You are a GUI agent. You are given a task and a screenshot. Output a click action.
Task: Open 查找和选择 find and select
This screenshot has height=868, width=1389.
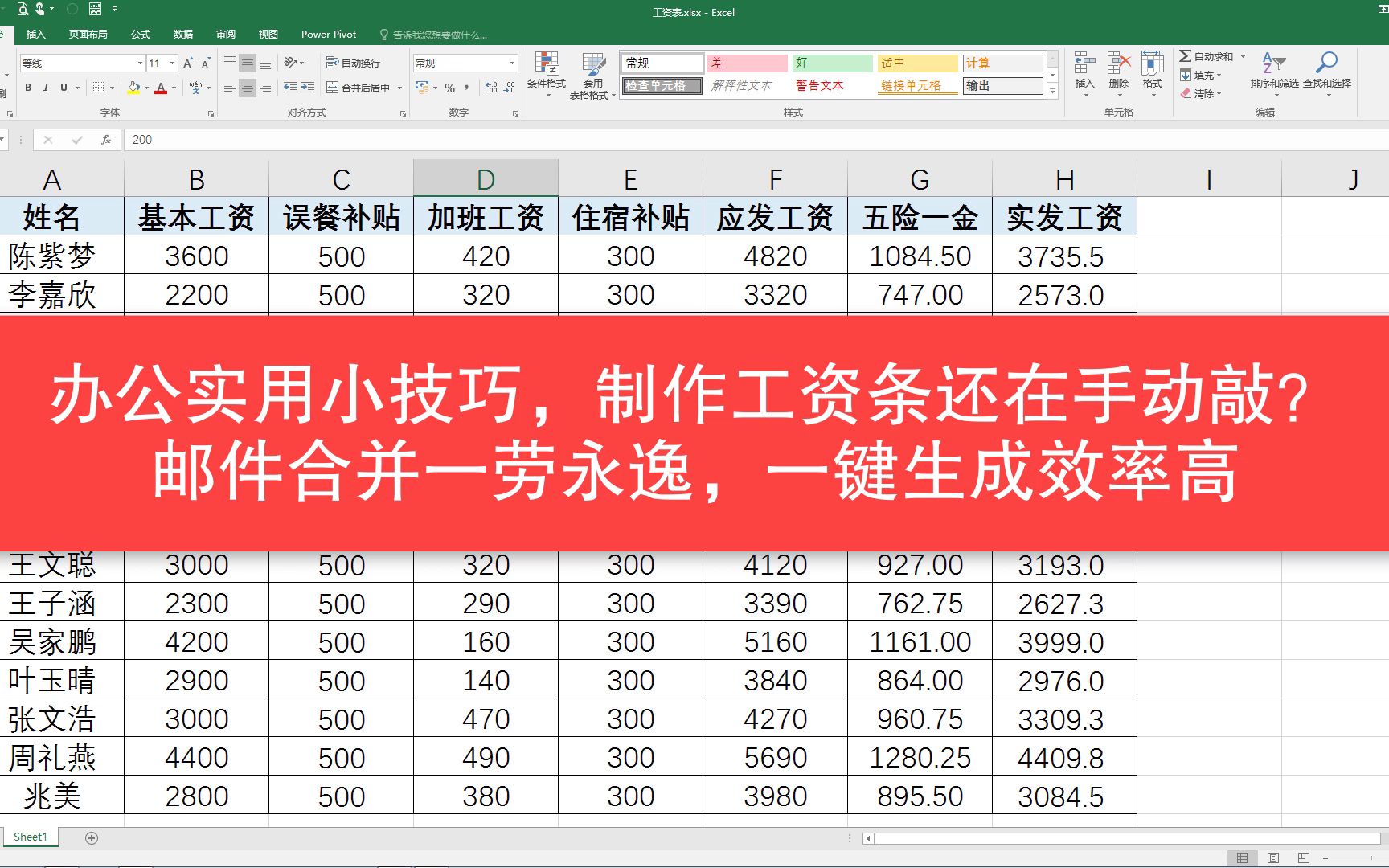pyautogui.click(x=1327, y=74)
